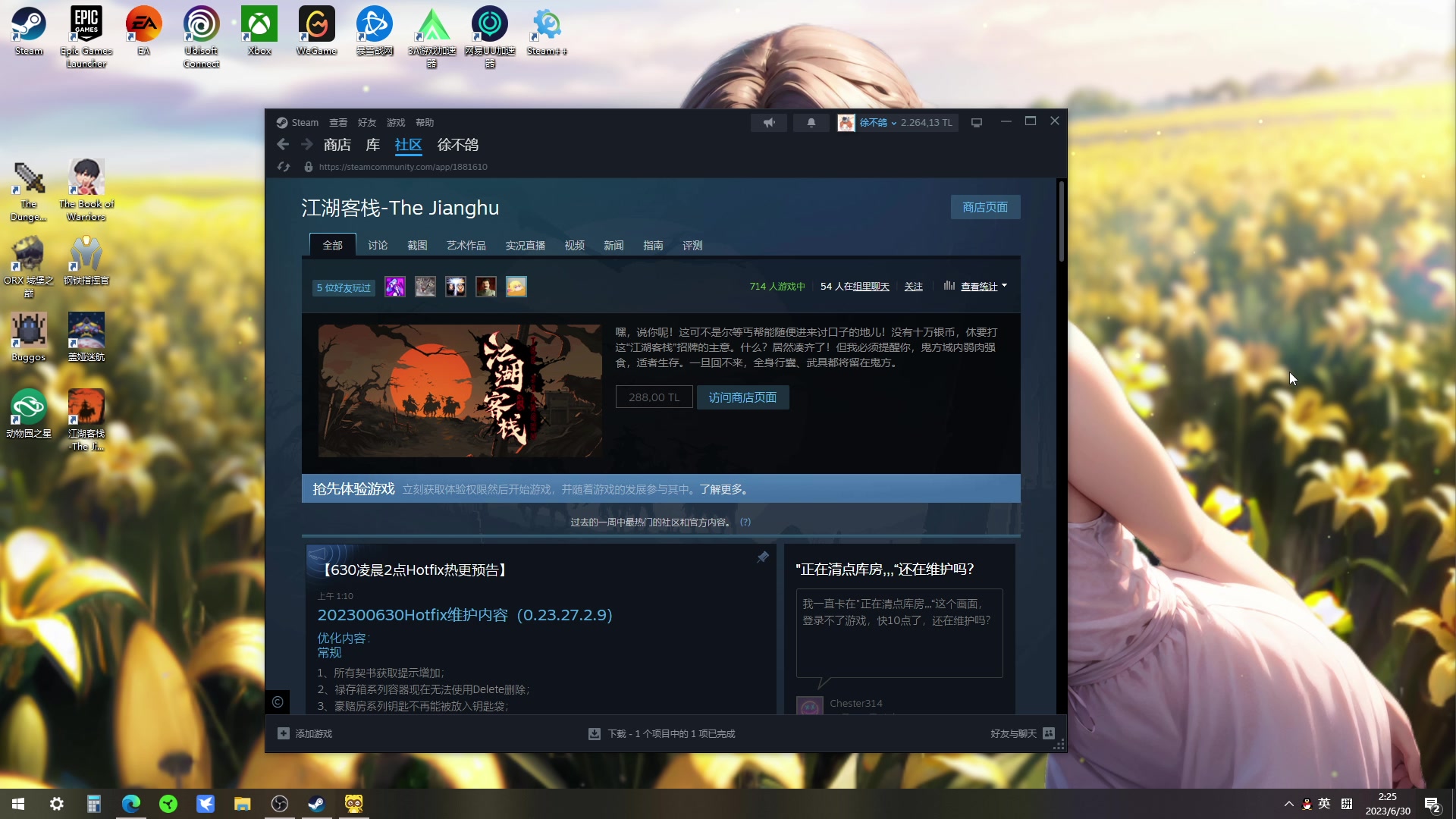Screen dimensions: 1456x819
Task: Click the pin icon on the Hotfix post
Action: click(x=763, y=557)
